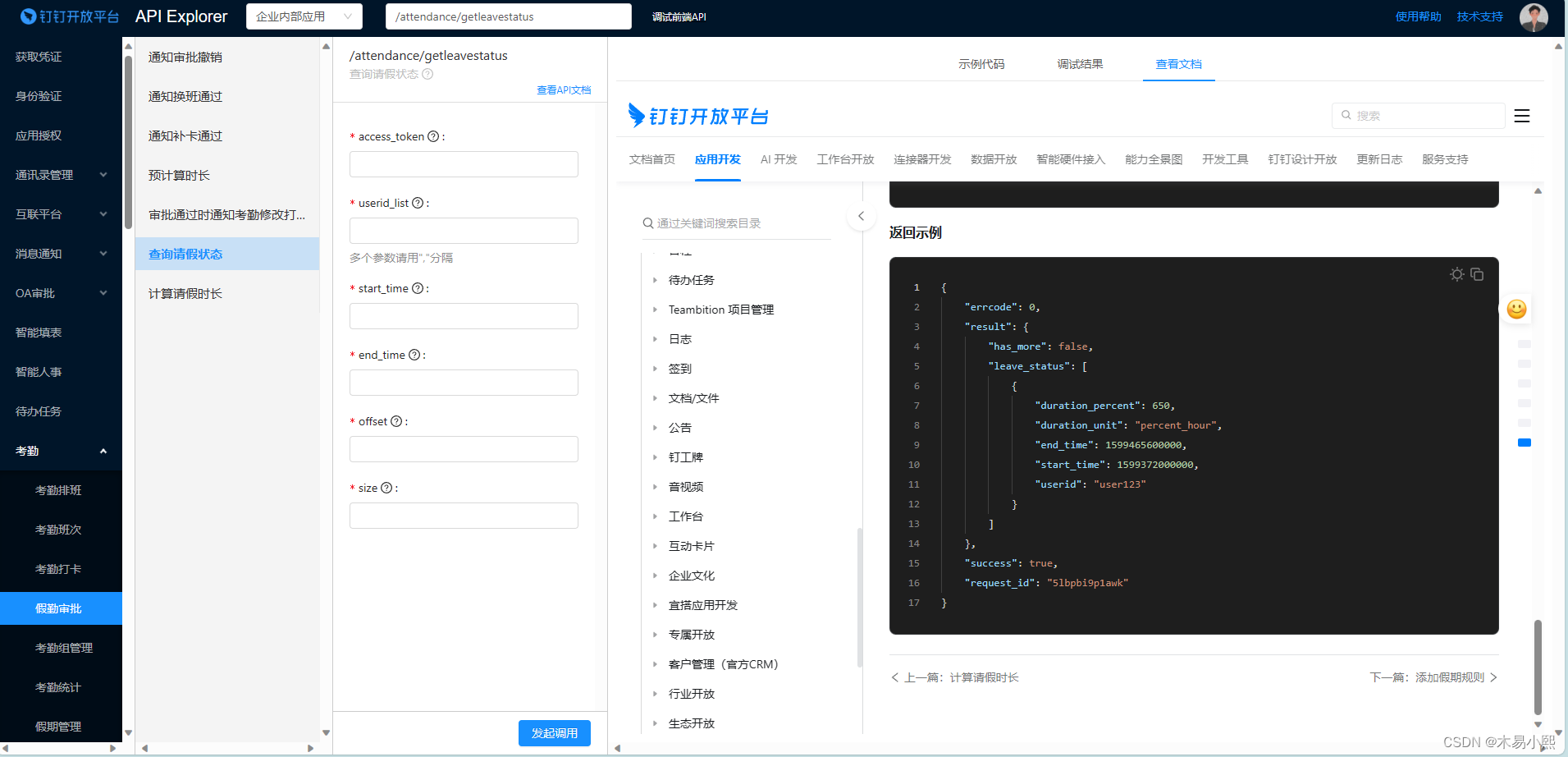Select 查询请假状态 API item
The height and width of the screenshot is (757, 1568).
227,254
